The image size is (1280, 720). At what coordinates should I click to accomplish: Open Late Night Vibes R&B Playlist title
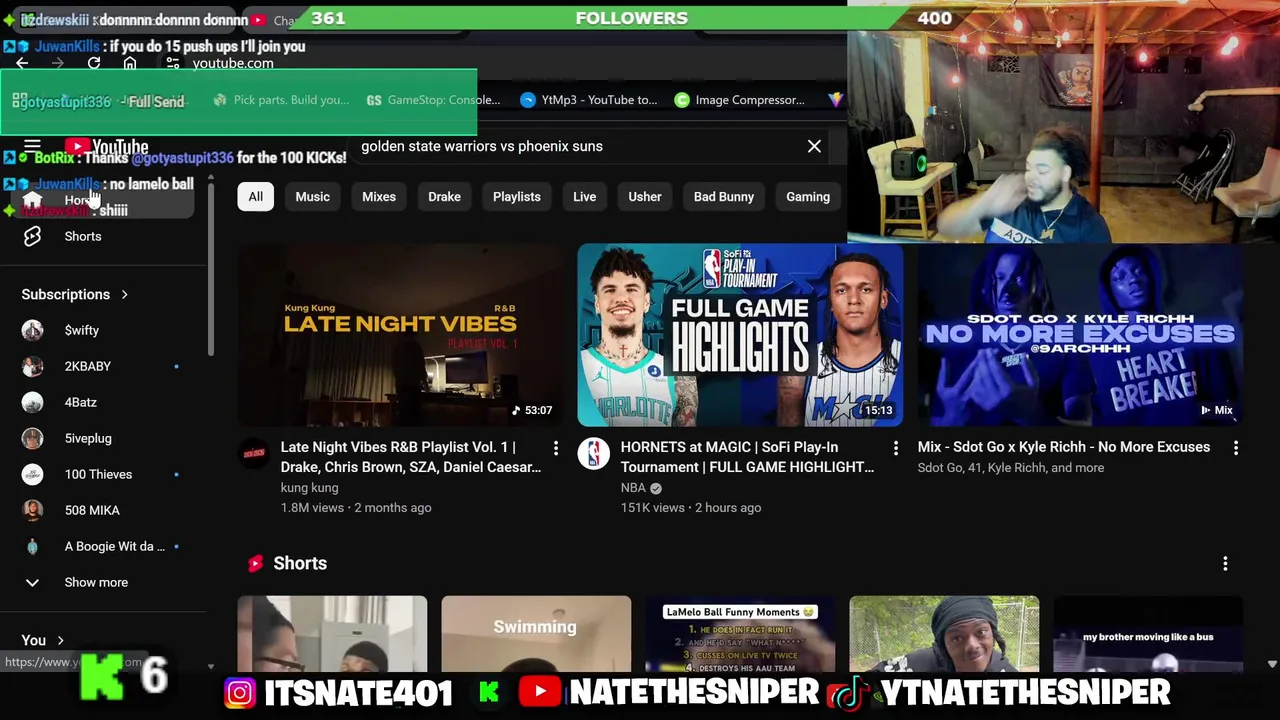411,457
